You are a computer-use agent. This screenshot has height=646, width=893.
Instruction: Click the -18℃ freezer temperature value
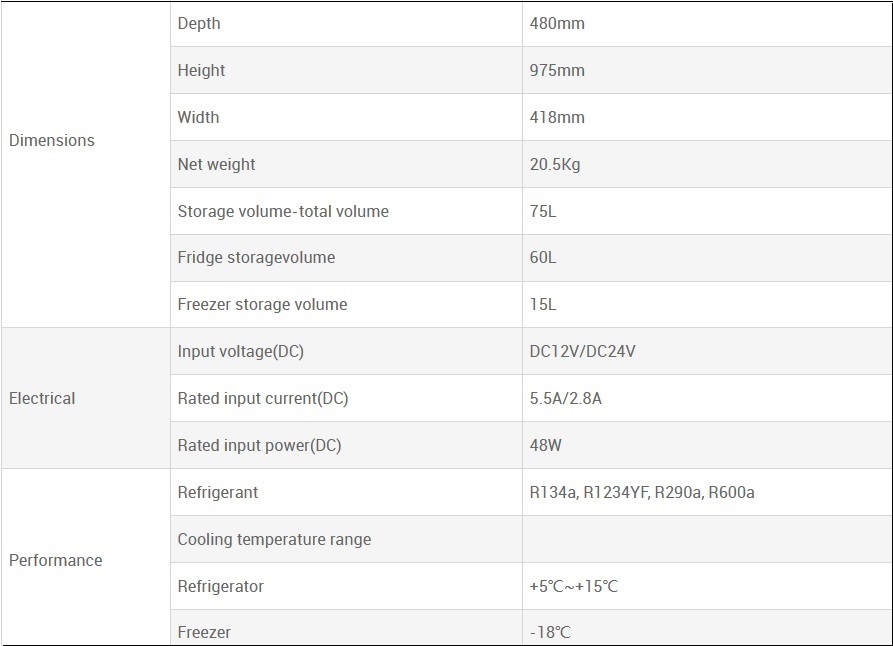550,632
